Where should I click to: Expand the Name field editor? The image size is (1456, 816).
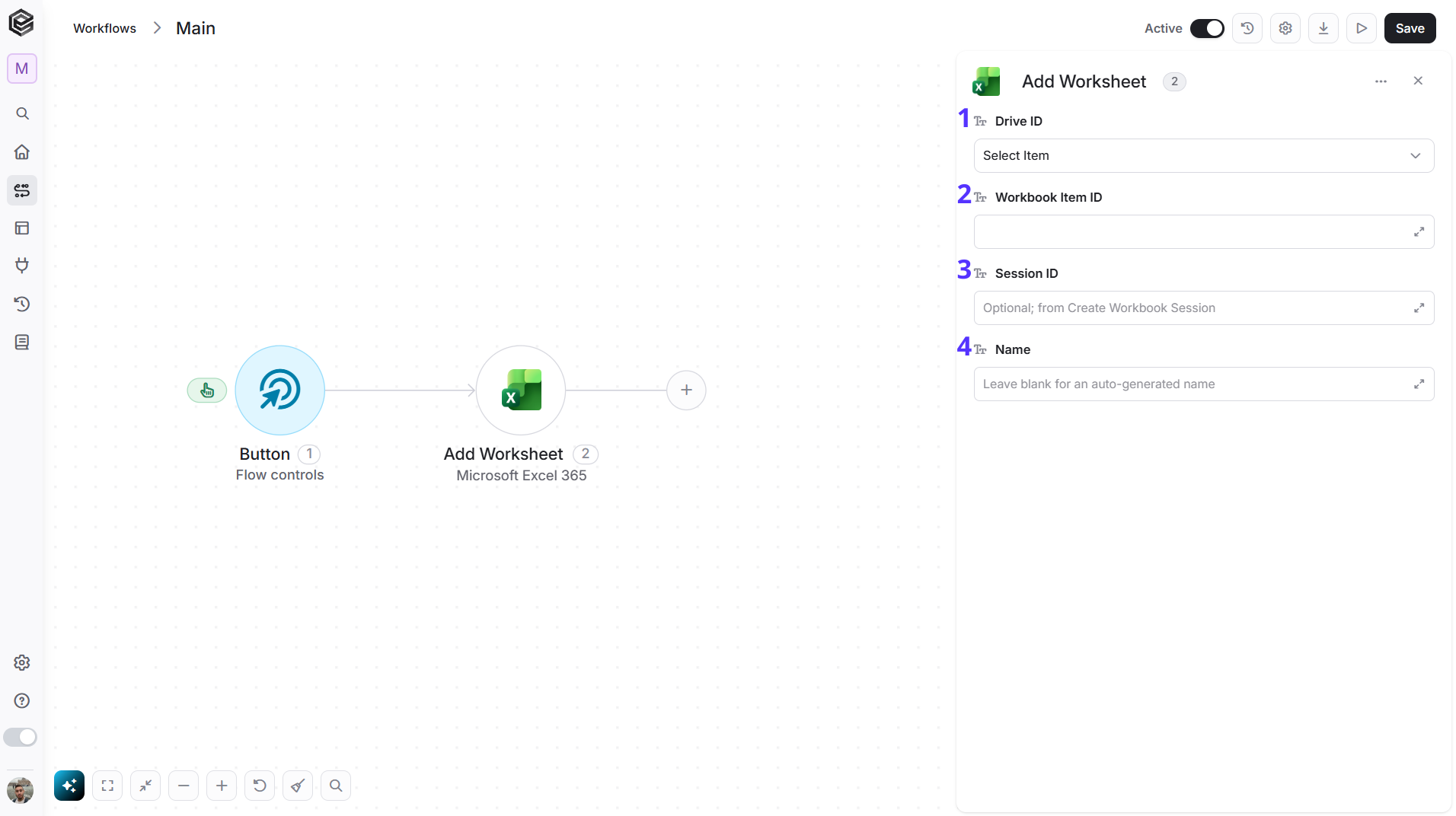(x=1419, y=384)
